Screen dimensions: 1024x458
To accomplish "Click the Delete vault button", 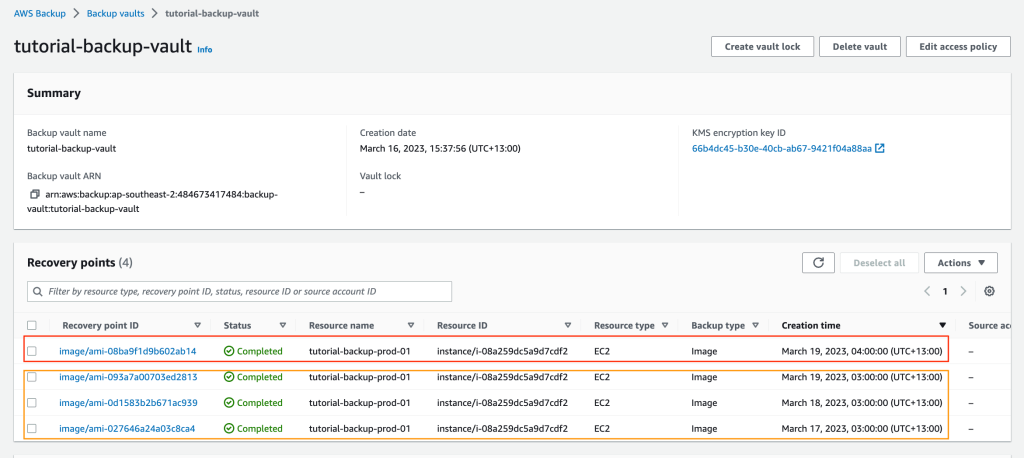I will point(858,47).
